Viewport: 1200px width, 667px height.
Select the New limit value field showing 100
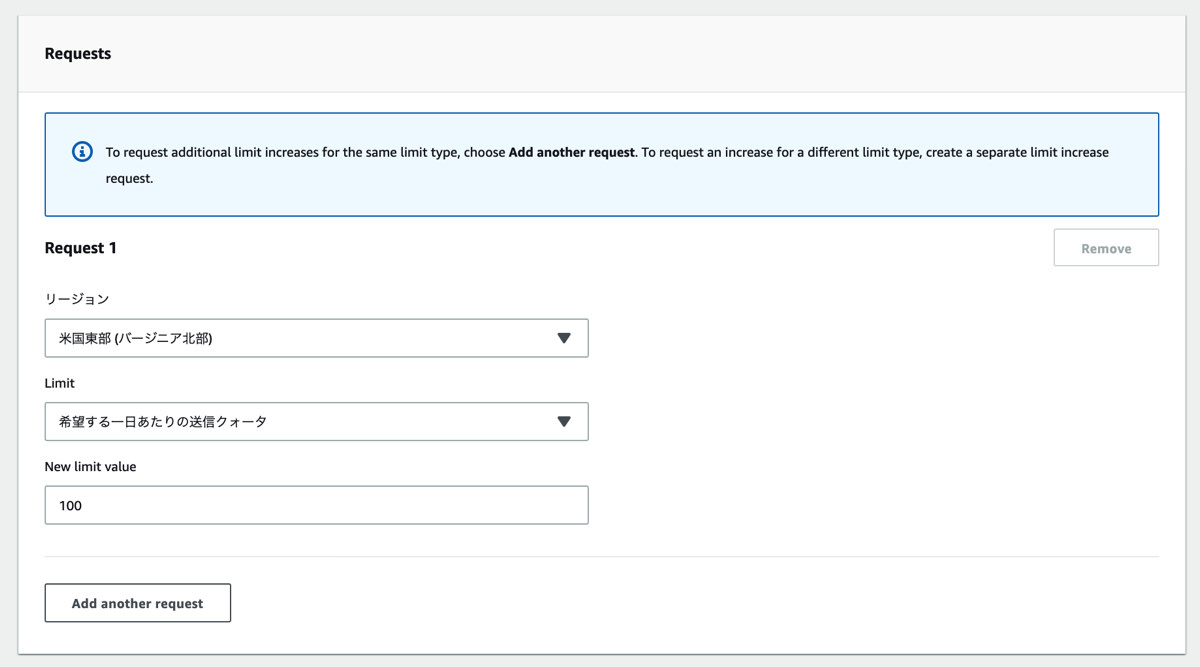(x=315, y=505)
